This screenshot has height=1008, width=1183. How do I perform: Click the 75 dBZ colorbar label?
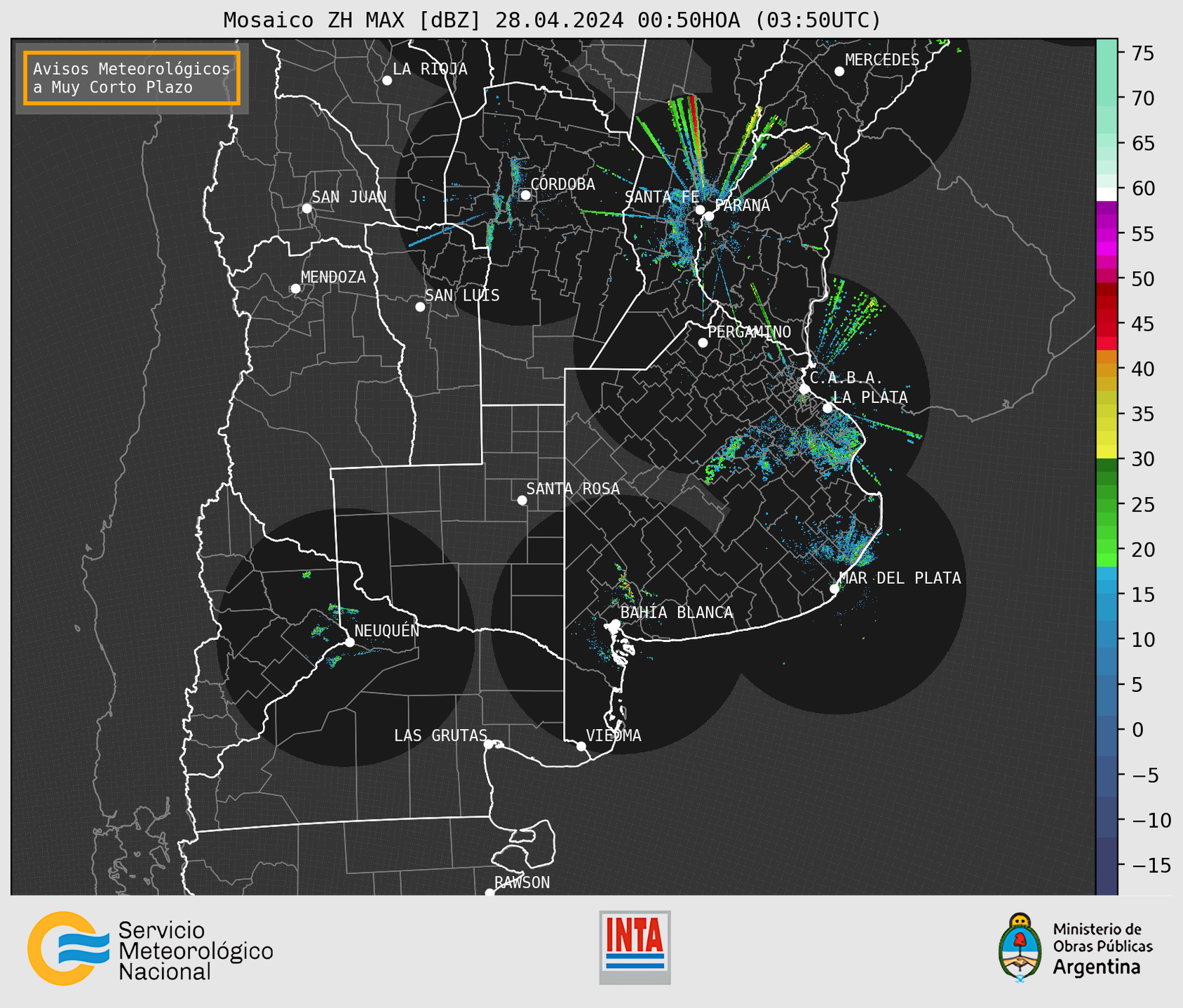(1142, 53)
